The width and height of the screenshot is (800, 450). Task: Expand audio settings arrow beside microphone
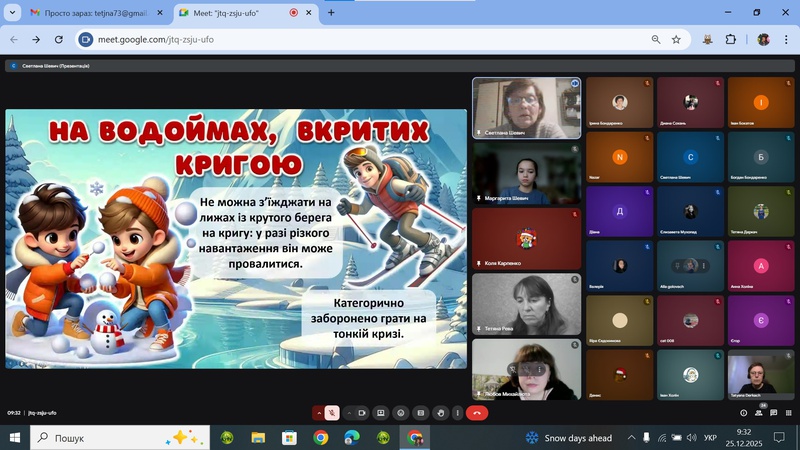pyautogui.click(x=319, y=412)
